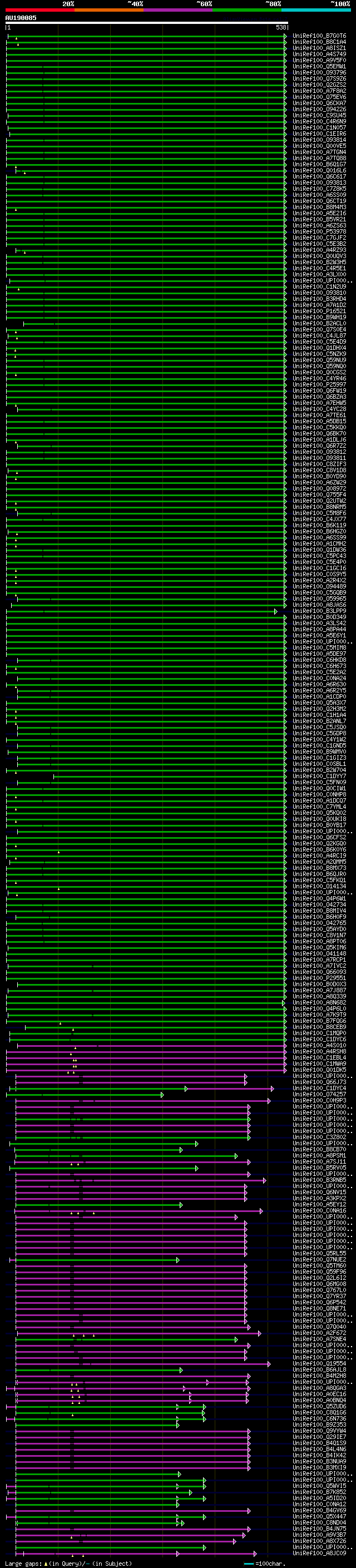This screenshot has height=1568, width=356.
Task: Select hit label UniRef100_O93796
Action: [319, 72]
